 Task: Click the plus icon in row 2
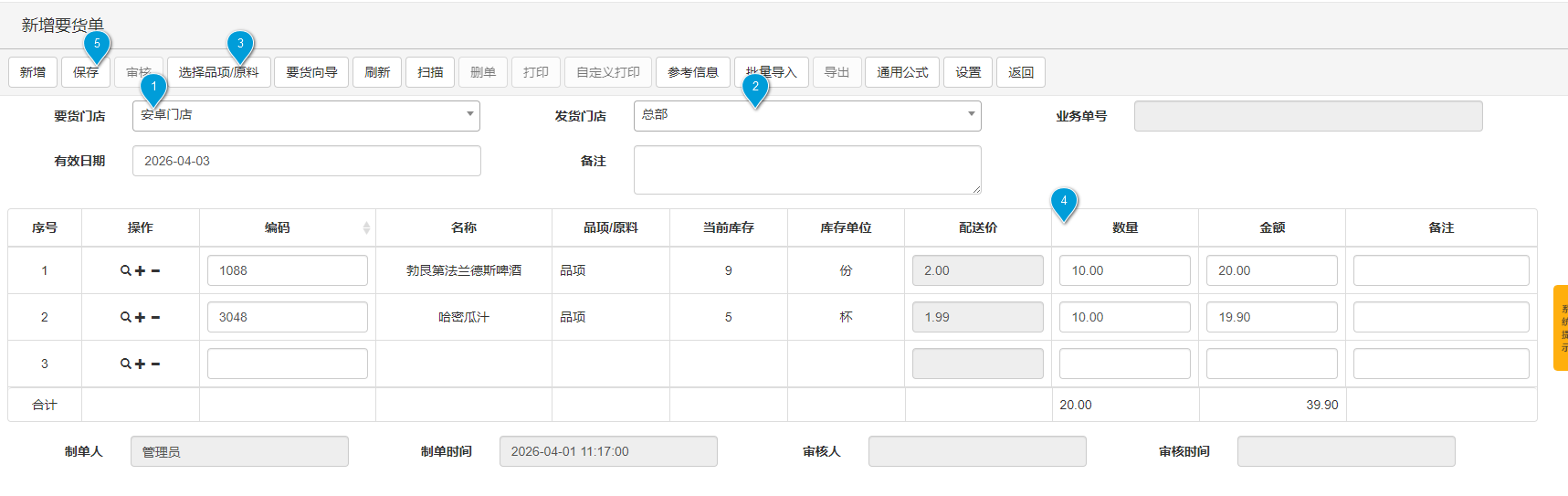[141, 317]
